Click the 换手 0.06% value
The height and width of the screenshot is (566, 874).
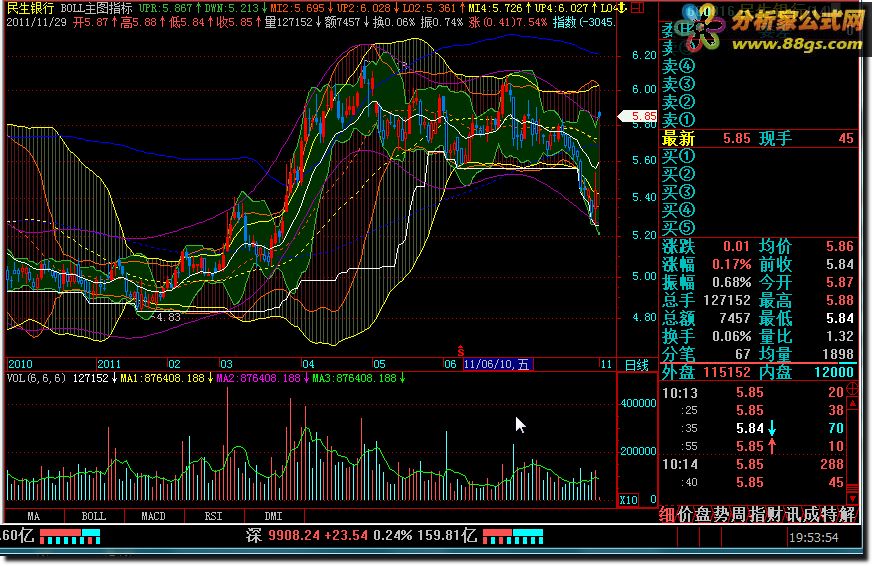coord(731,336)
